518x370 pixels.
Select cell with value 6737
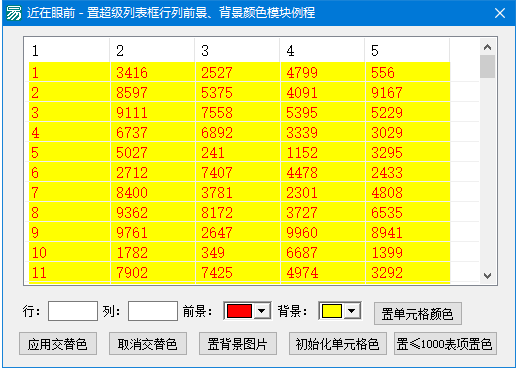point(152,132)
